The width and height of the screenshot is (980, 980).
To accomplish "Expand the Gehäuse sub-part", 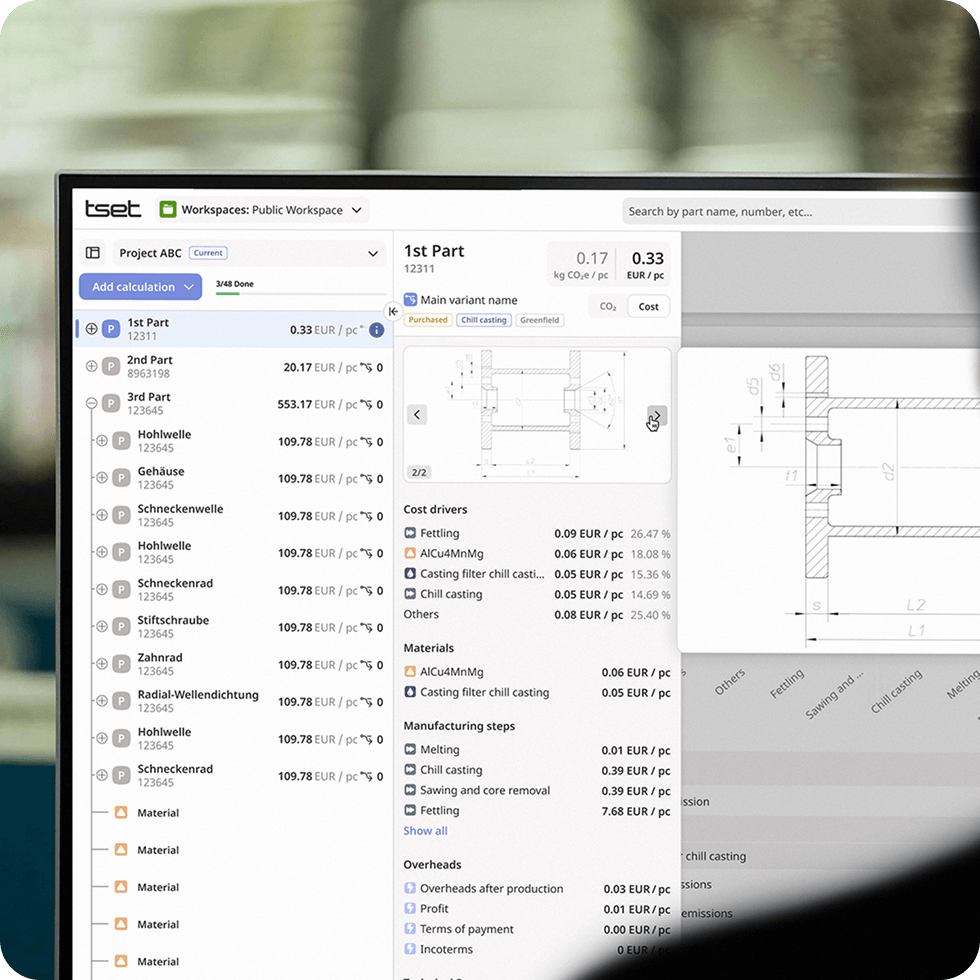I will (x=102, y=478).
